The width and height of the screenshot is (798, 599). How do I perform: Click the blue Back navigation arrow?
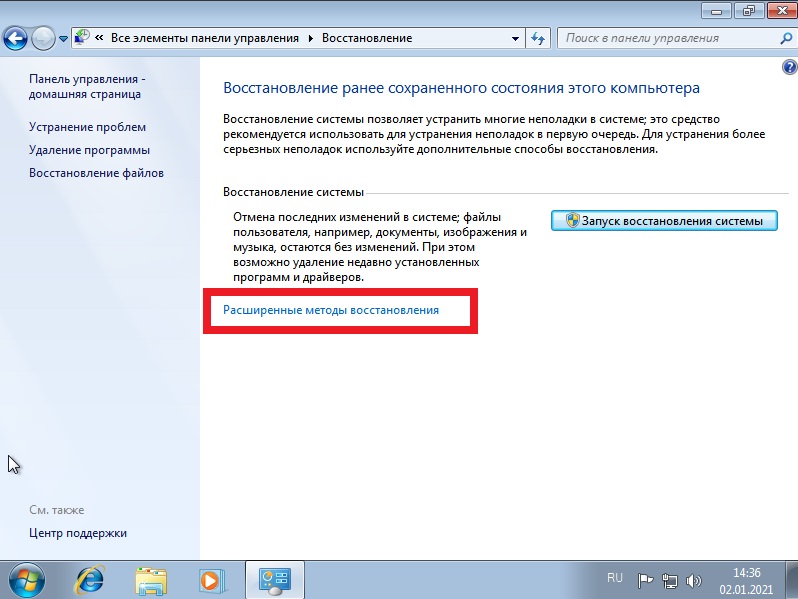point(15,38)
